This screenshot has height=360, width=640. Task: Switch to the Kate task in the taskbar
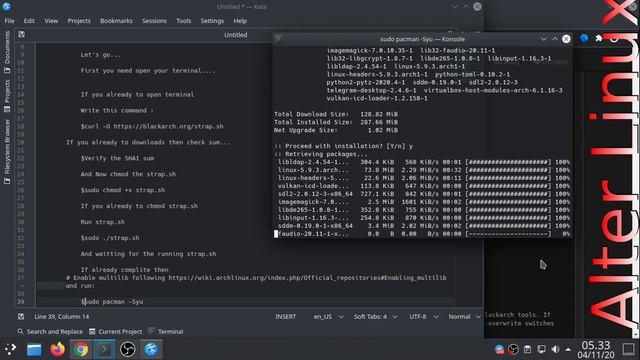tap(151, 349)
